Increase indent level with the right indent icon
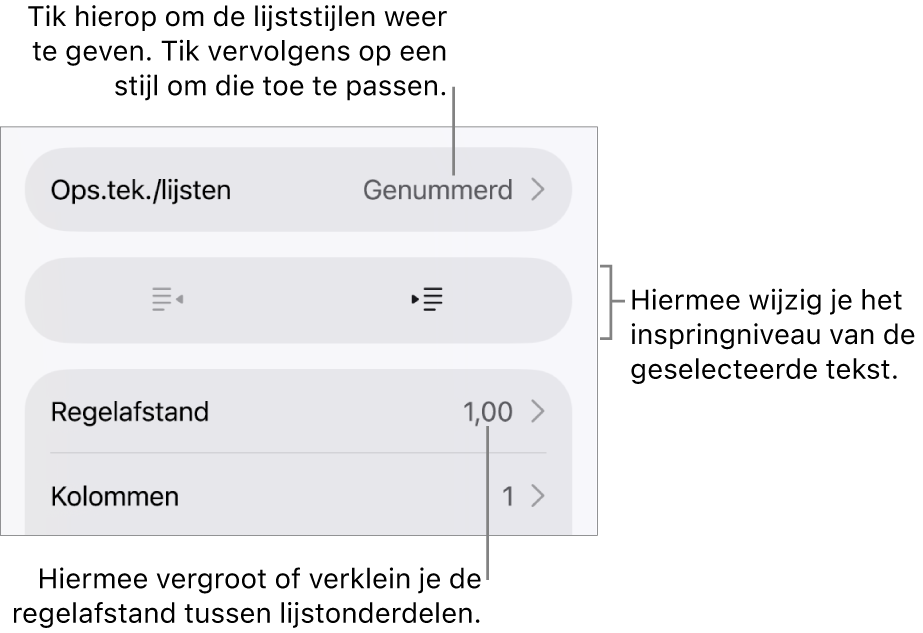The image size is (923, 633). 427,300
